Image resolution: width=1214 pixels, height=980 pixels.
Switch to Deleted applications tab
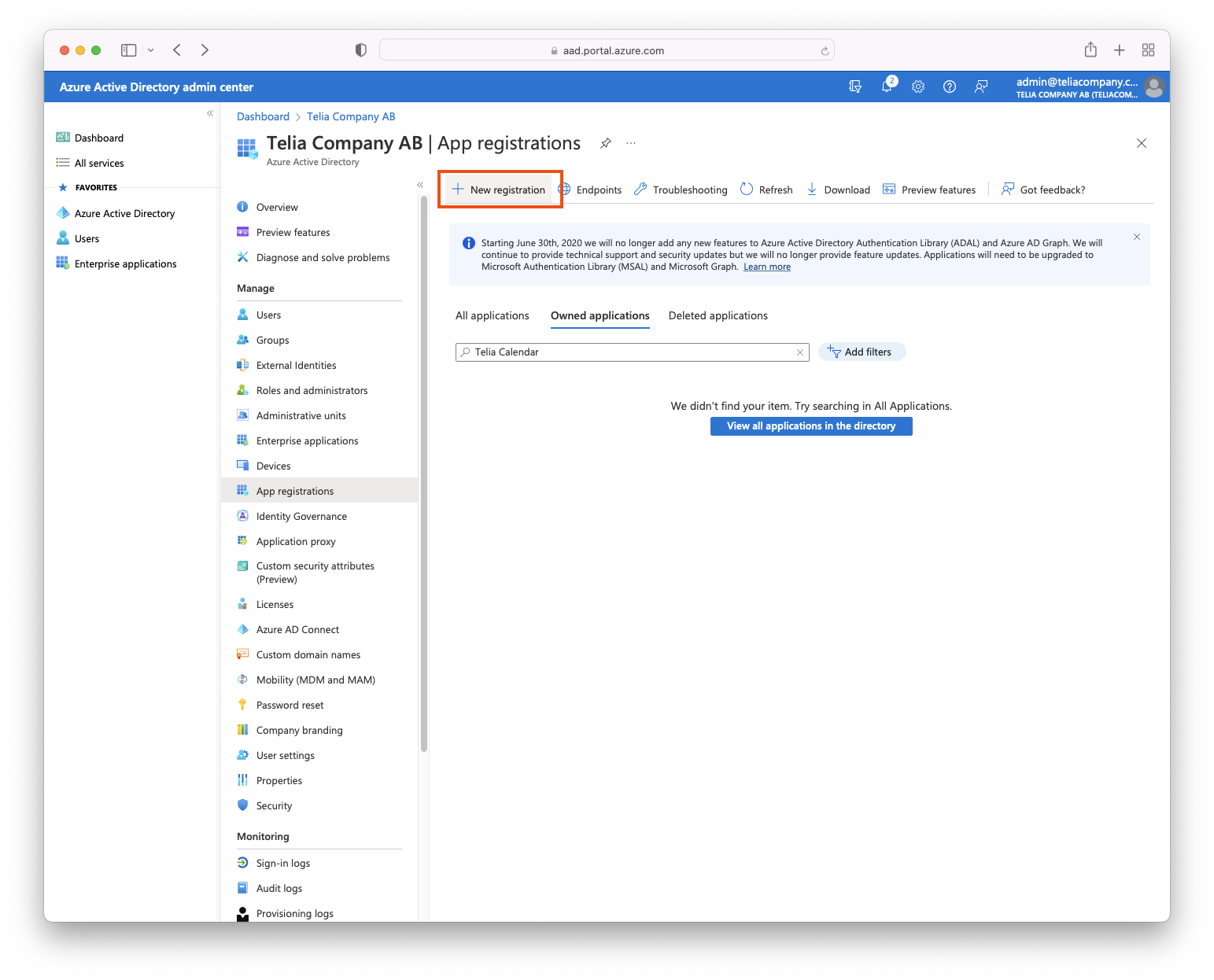(718, 315)
